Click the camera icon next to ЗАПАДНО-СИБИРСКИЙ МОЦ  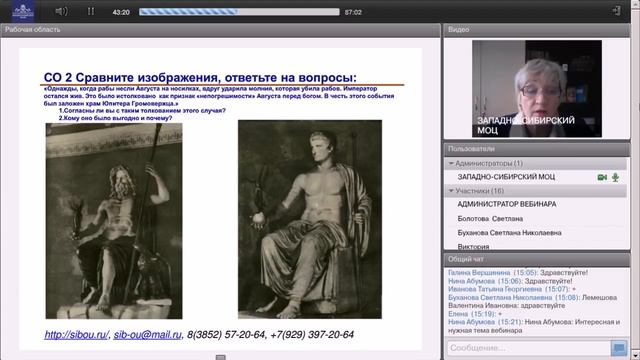click(x=602, y=177)
